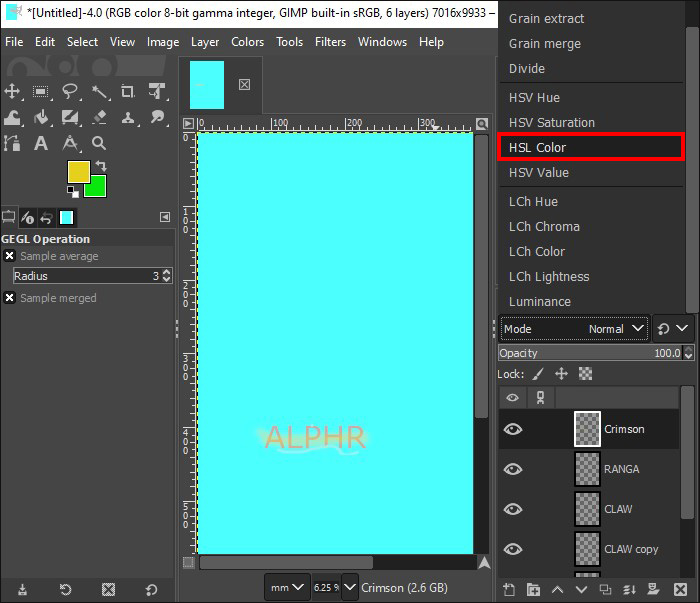
Task: Select the Device Status tab
Action: [x=28, y=217]
